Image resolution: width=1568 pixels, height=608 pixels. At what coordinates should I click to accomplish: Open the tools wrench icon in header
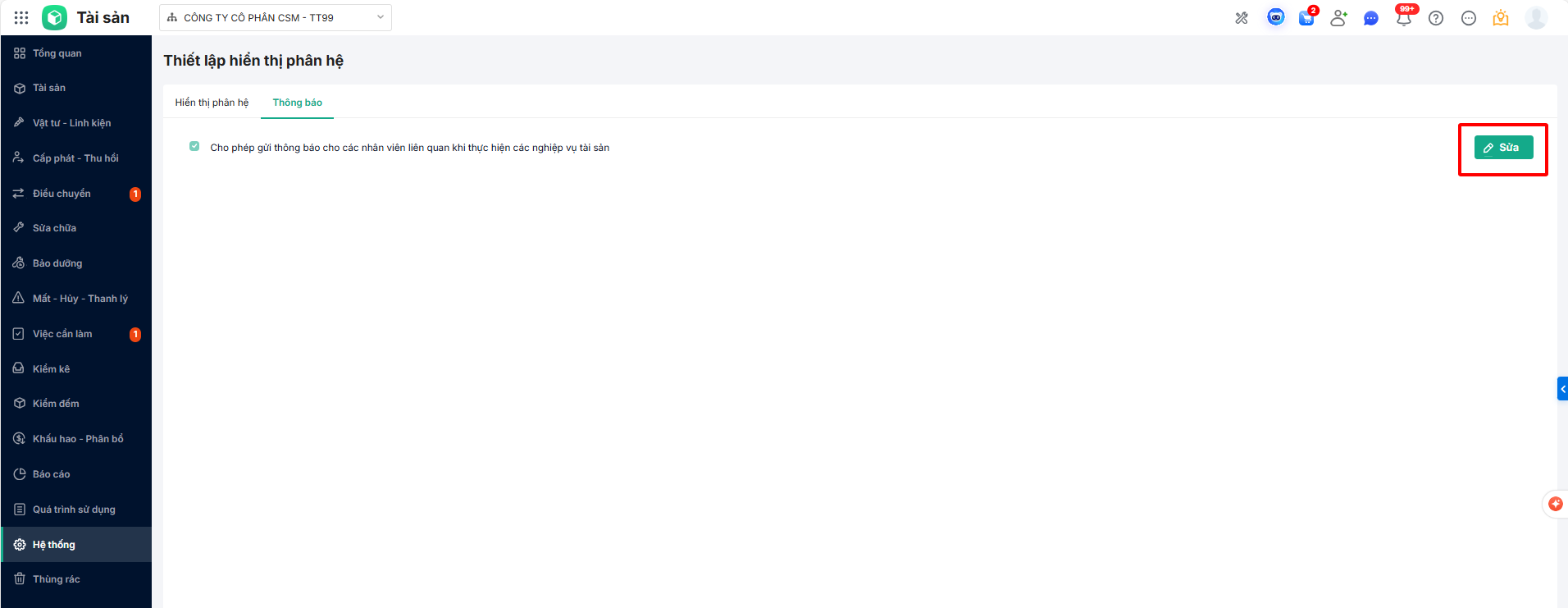click(x=1242, y=18)
